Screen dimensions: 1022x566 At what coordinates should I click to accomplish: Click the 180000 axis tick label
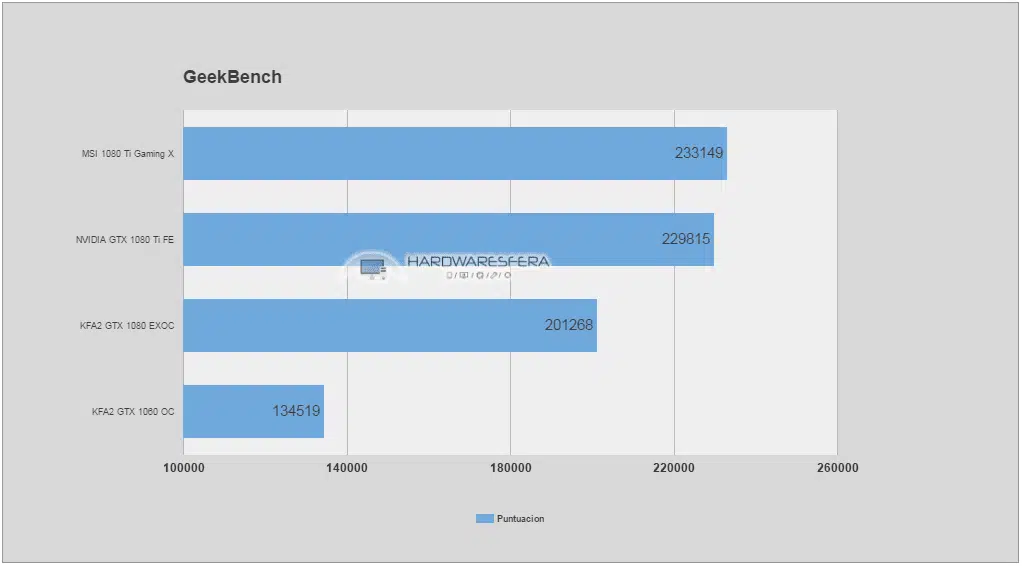(x=510, y=468)
